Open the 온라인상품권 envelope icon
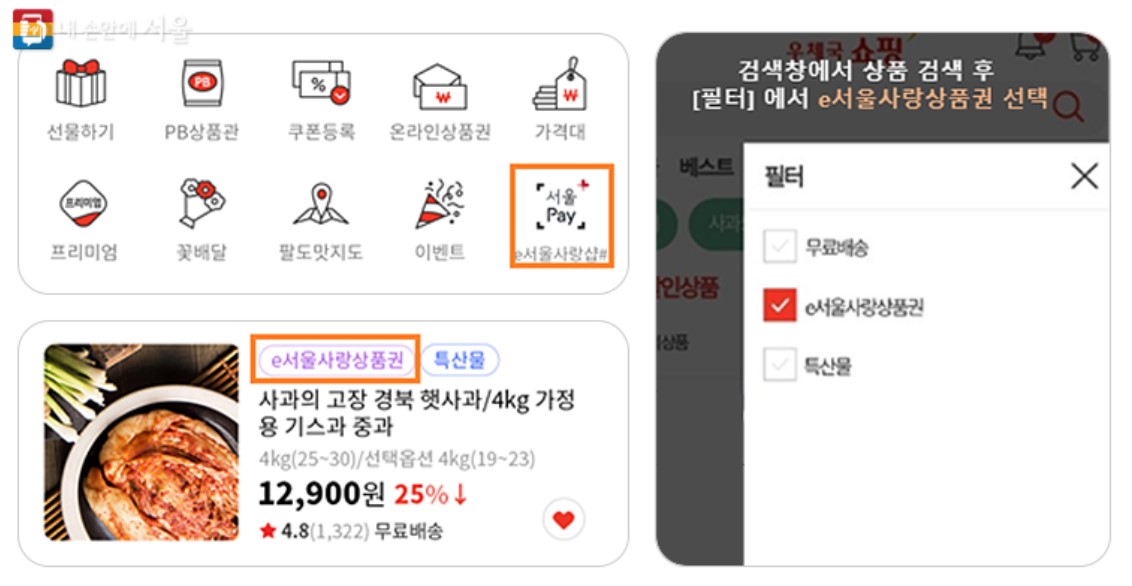This screenshot has width=1132, height=586. pos(440,87)
